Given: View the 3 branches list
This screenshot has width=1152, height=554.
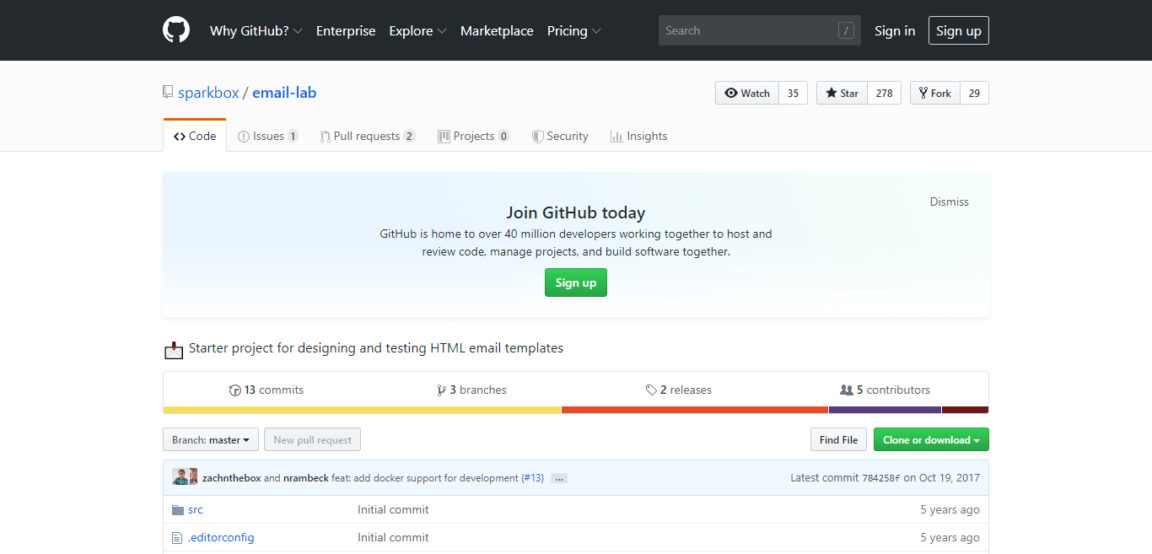Looking at the screenshot, I should point(472,390).
